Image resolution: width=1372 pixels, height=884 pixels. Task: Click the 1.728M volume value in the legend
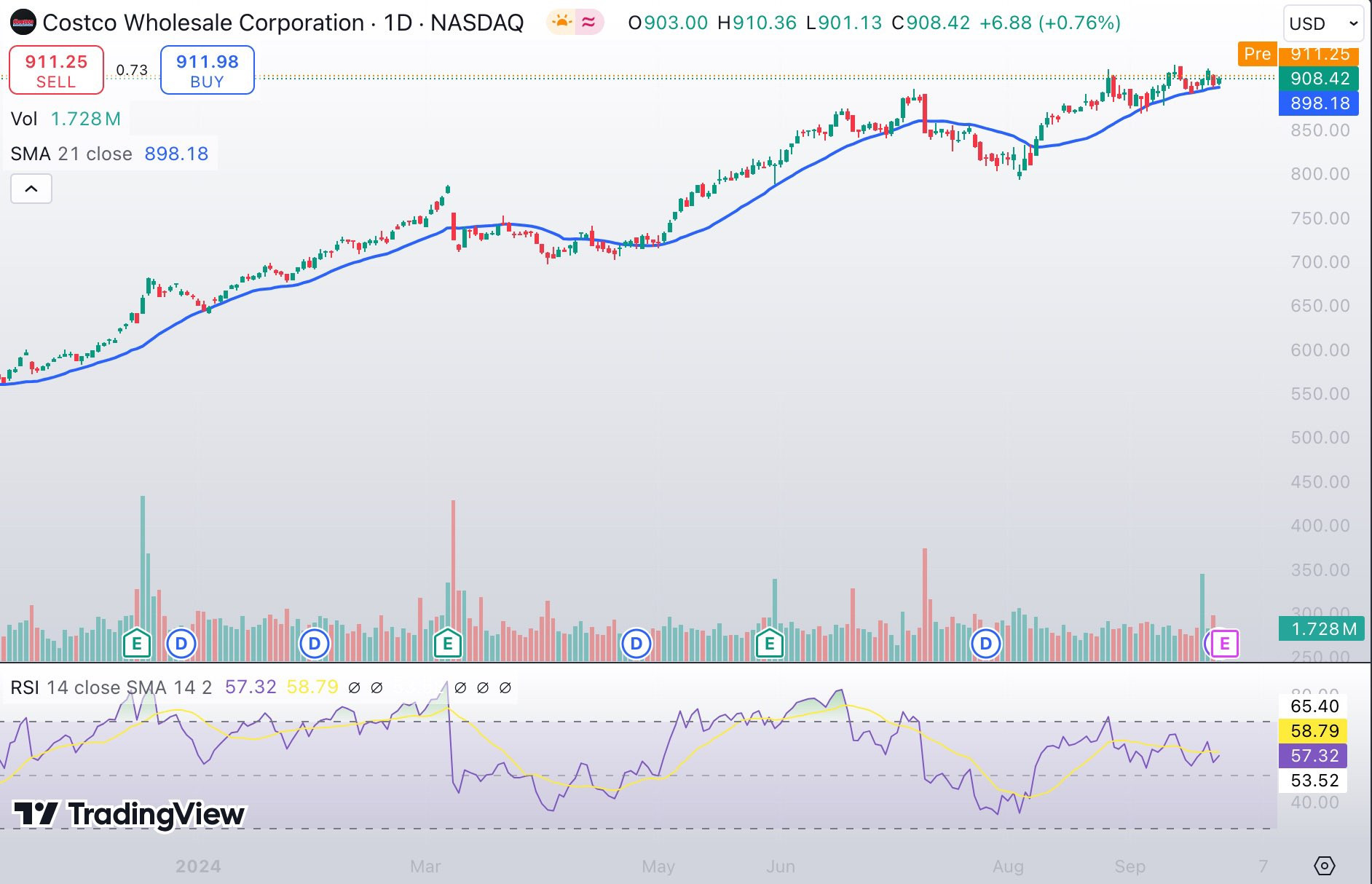tap(86, 119)
